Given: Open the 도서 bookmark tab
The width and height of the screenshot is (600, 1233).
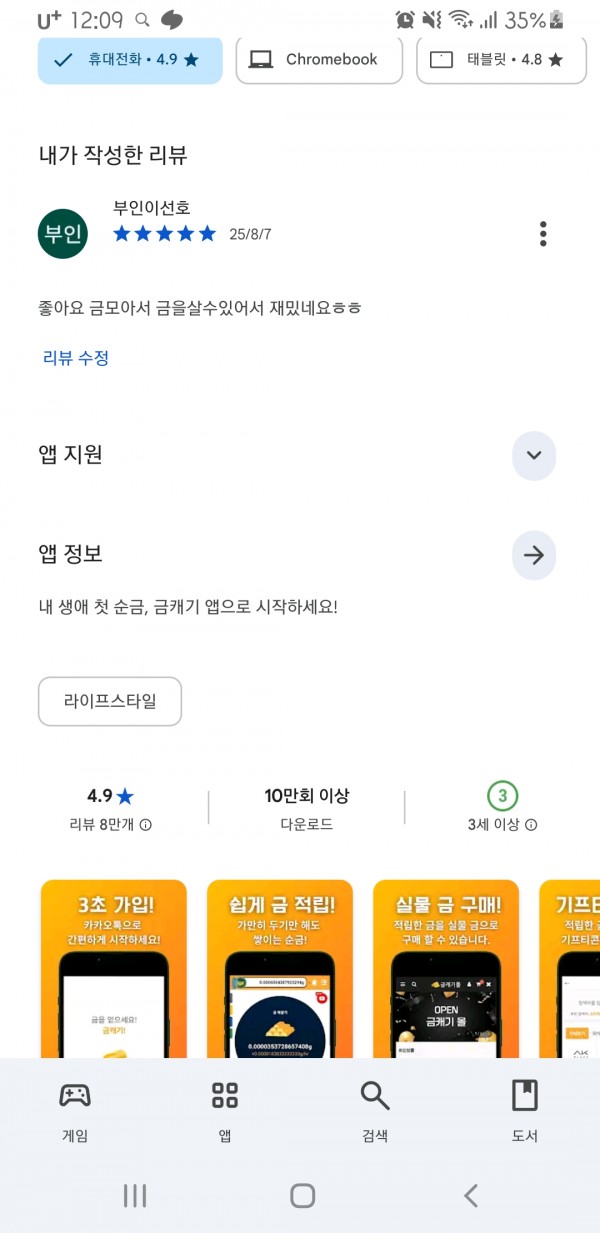Looking at the screenshot, I should 525,1096.
